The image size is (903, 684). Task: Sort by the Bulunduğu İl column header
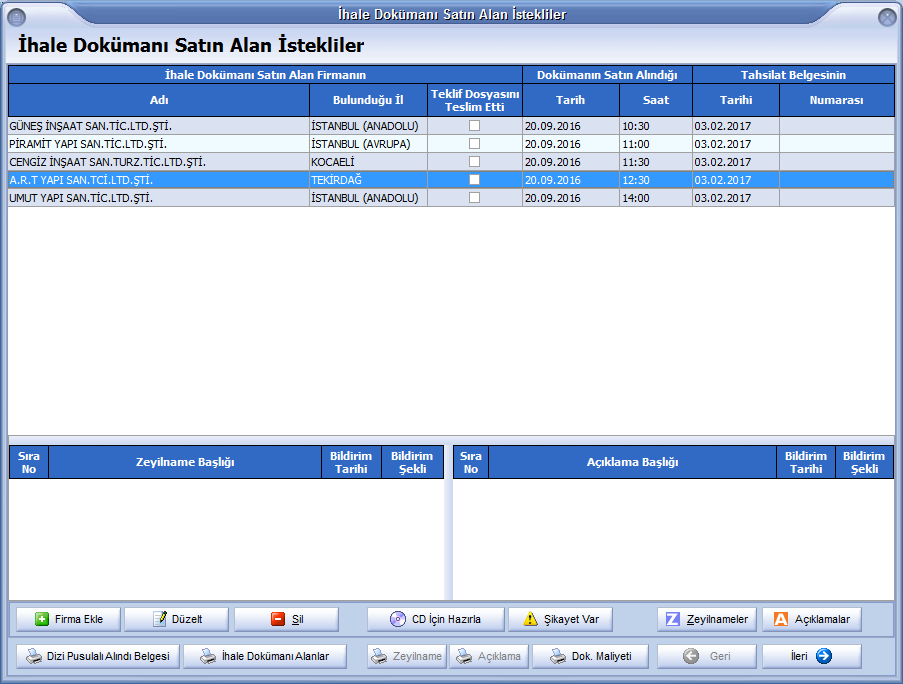click(367, 100)
